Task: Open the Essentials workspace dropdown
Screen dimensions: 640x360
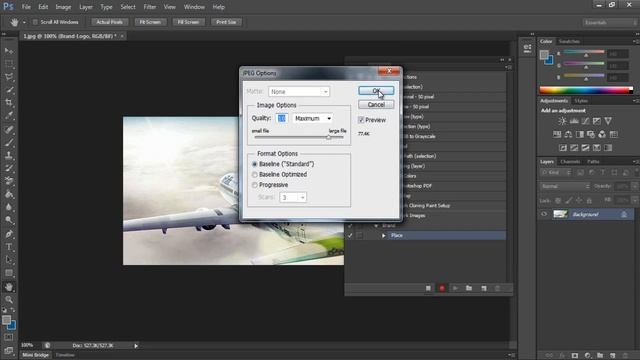Action: tap(609, 22)
